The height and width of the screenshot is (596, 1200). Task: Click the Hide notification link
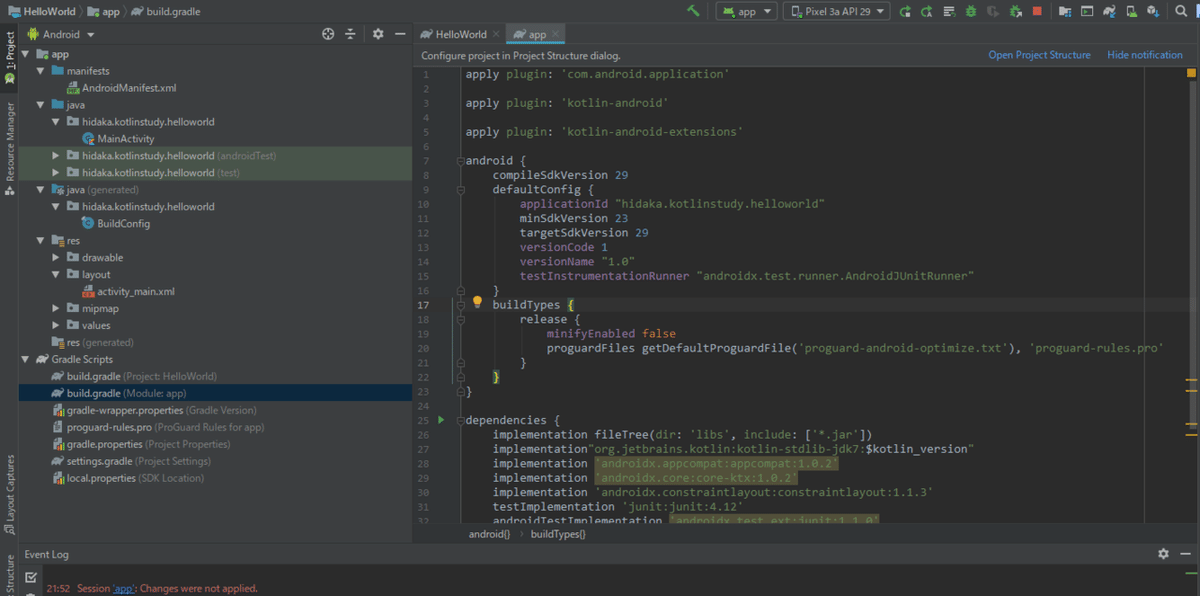(x=1144, y=55)
